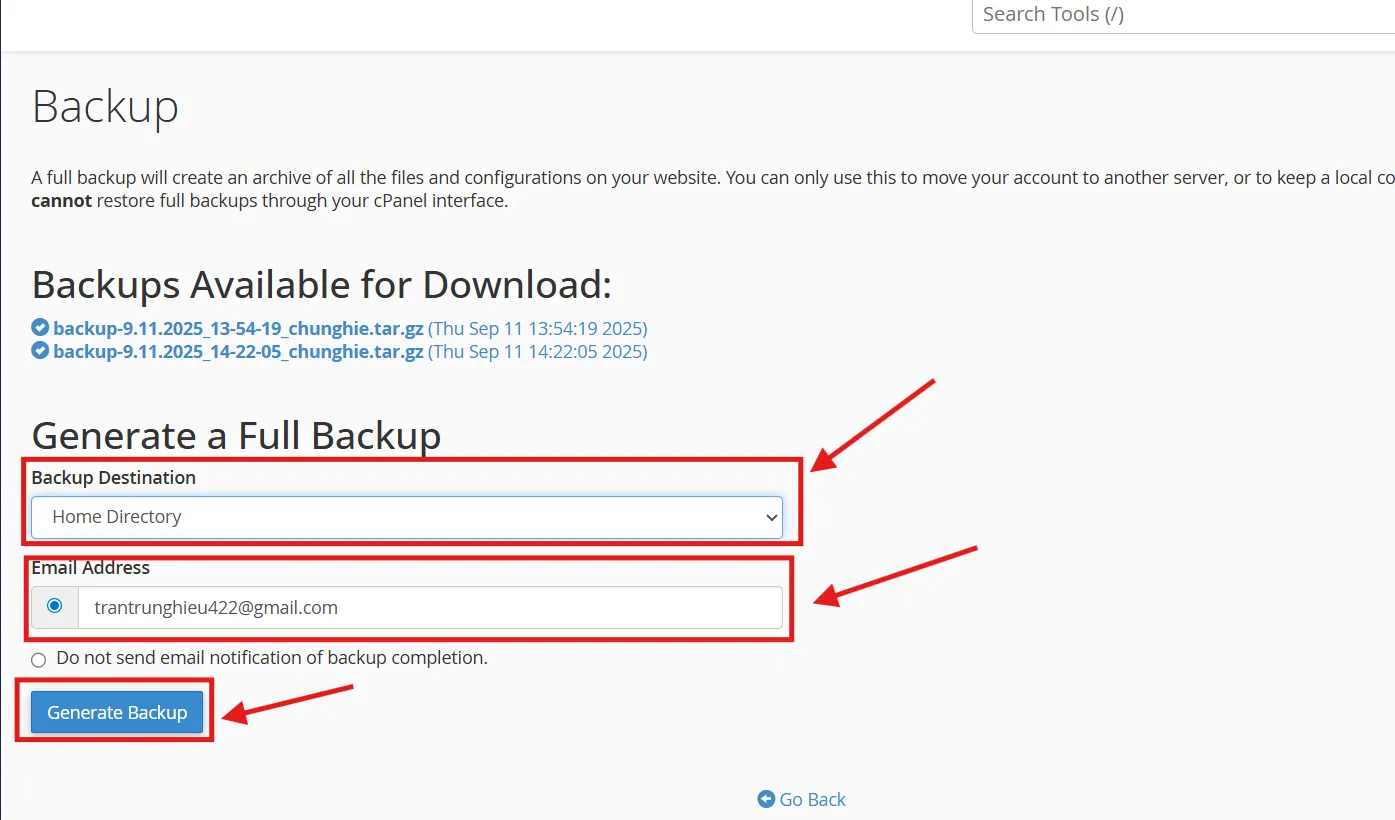The height and width of the screenshot is (820, 1395).
Task: Click the Search Tools input field
Action: (1180, 15)
